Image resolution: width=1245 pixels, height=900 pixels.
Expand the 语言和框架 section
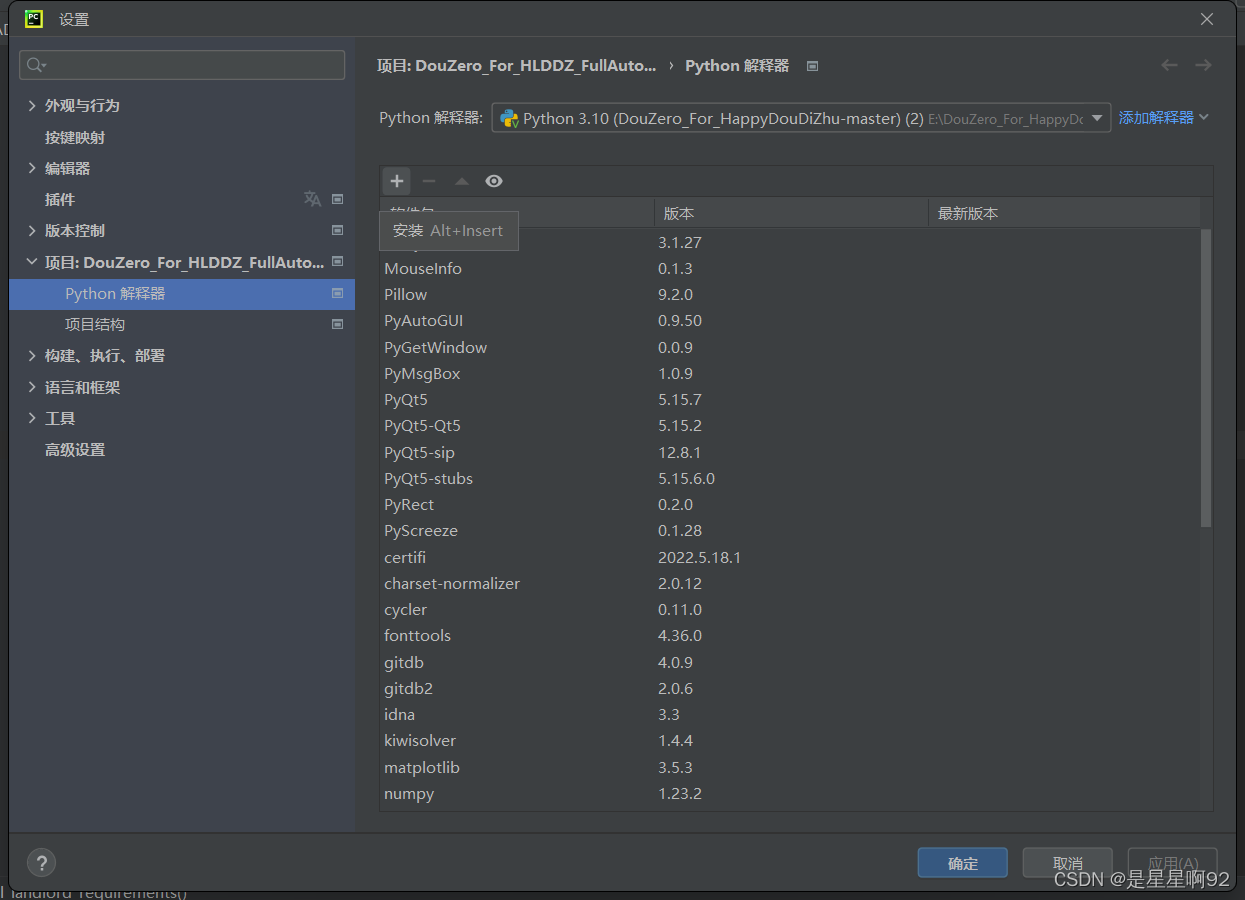pyautogui.click(x=32, y=387)
